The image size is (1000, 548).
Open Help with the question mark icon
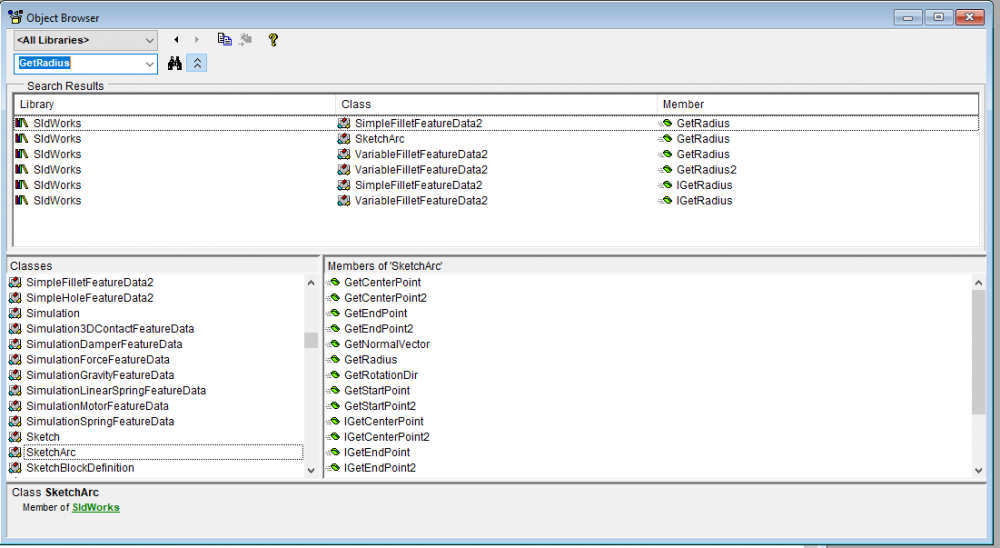[x=273, y=40]
